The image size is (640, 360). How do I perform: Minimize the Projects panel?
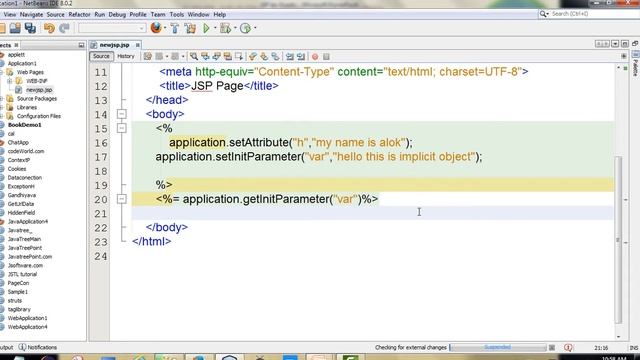coord(81,45)
